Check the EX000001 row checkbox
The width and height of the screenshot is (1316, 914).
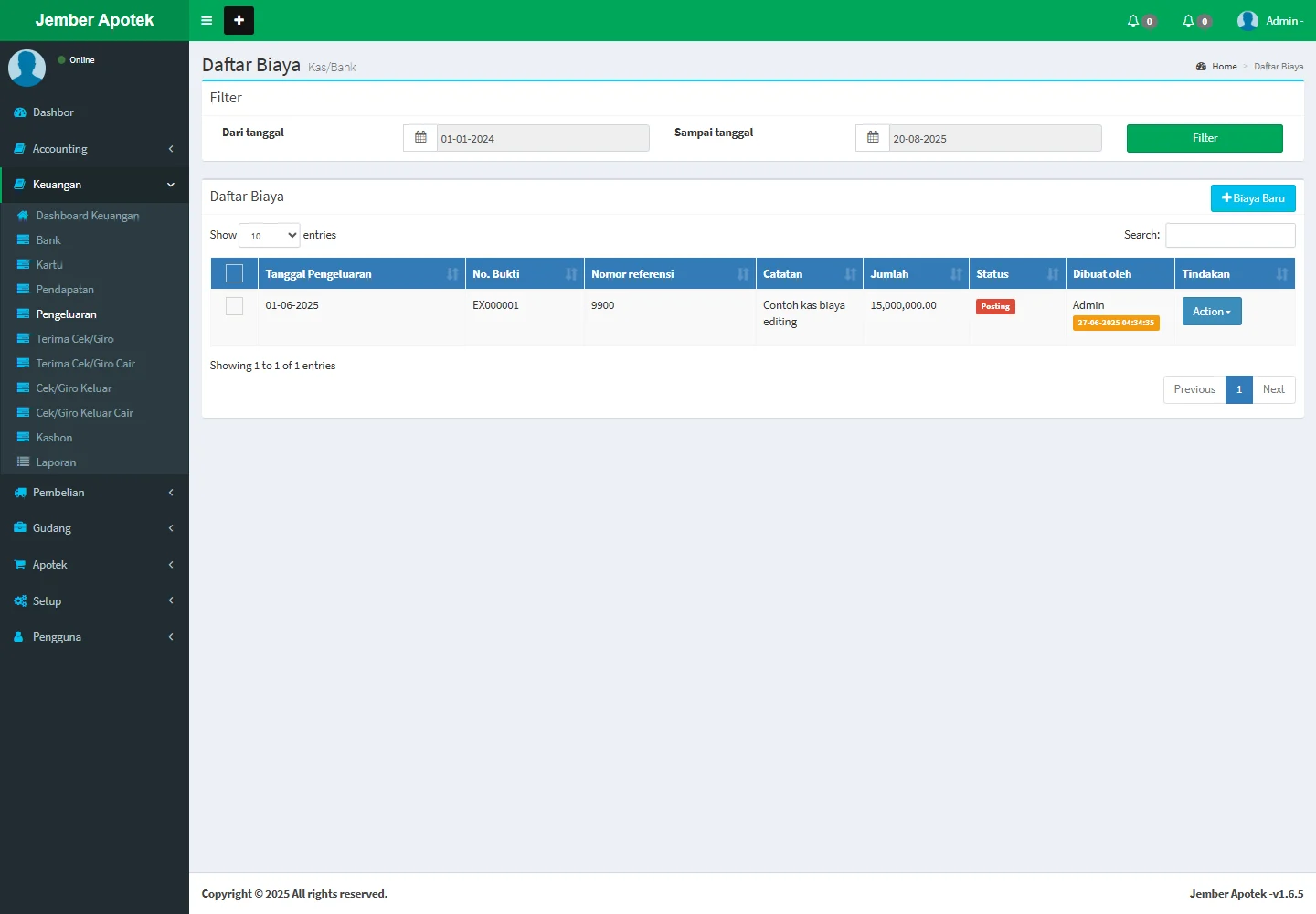pos(234,306)
